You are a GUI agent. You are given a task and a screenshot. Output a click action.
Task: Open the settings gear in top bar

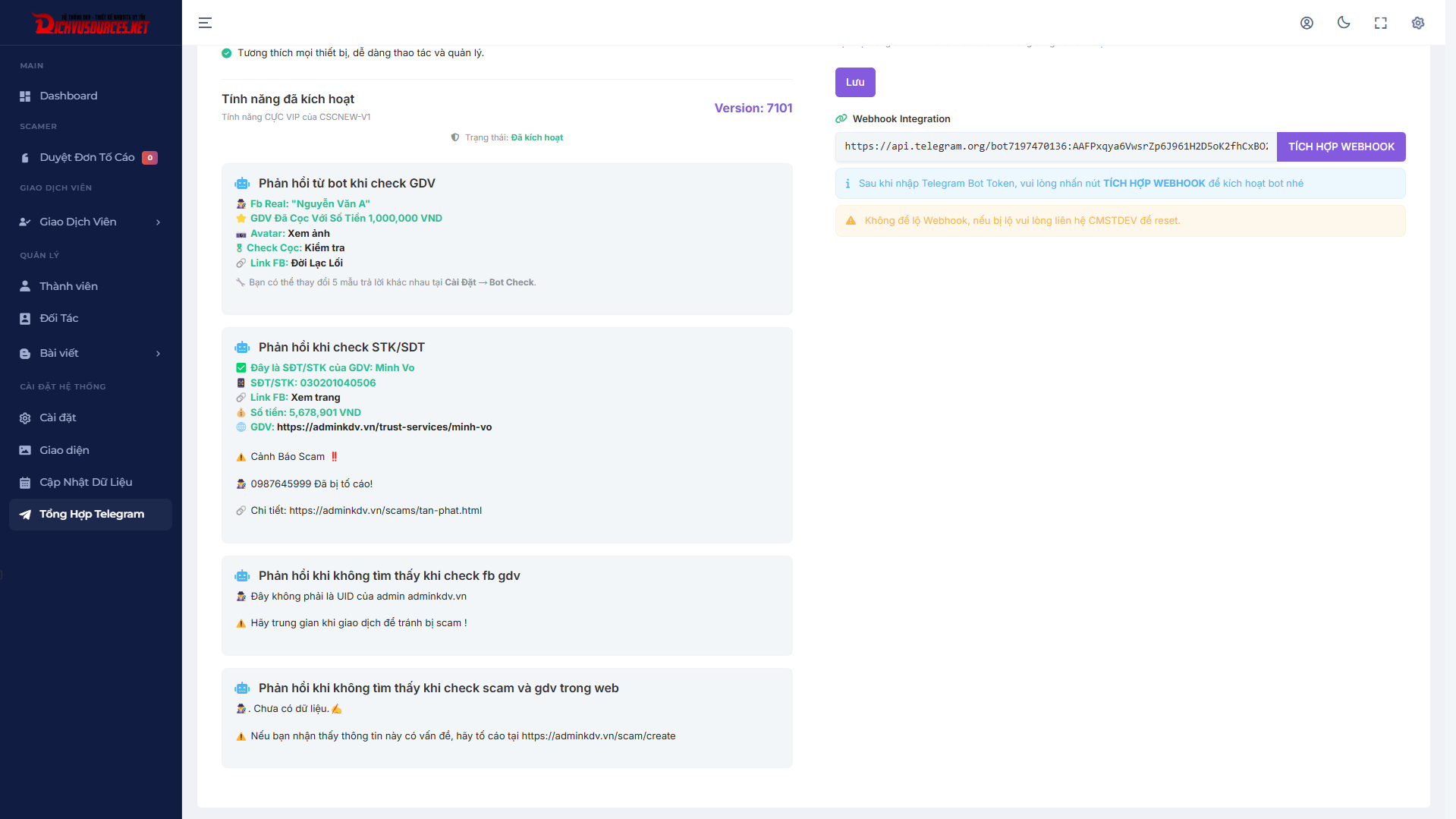tap(1418, 23)
